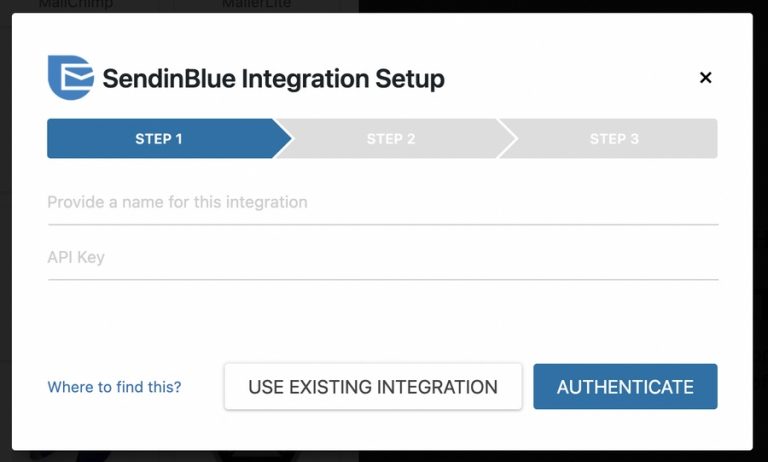Click the SendinBlue logo icon
Viewport: 768px width, 462px height.
[70, 77]
